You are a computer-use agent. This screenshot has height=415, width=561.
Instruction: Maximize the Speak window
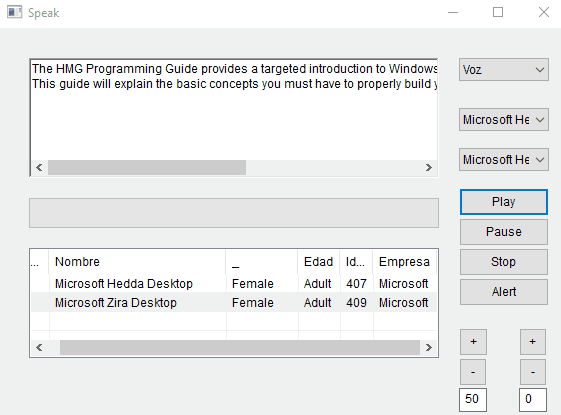(x=498, y=12)
